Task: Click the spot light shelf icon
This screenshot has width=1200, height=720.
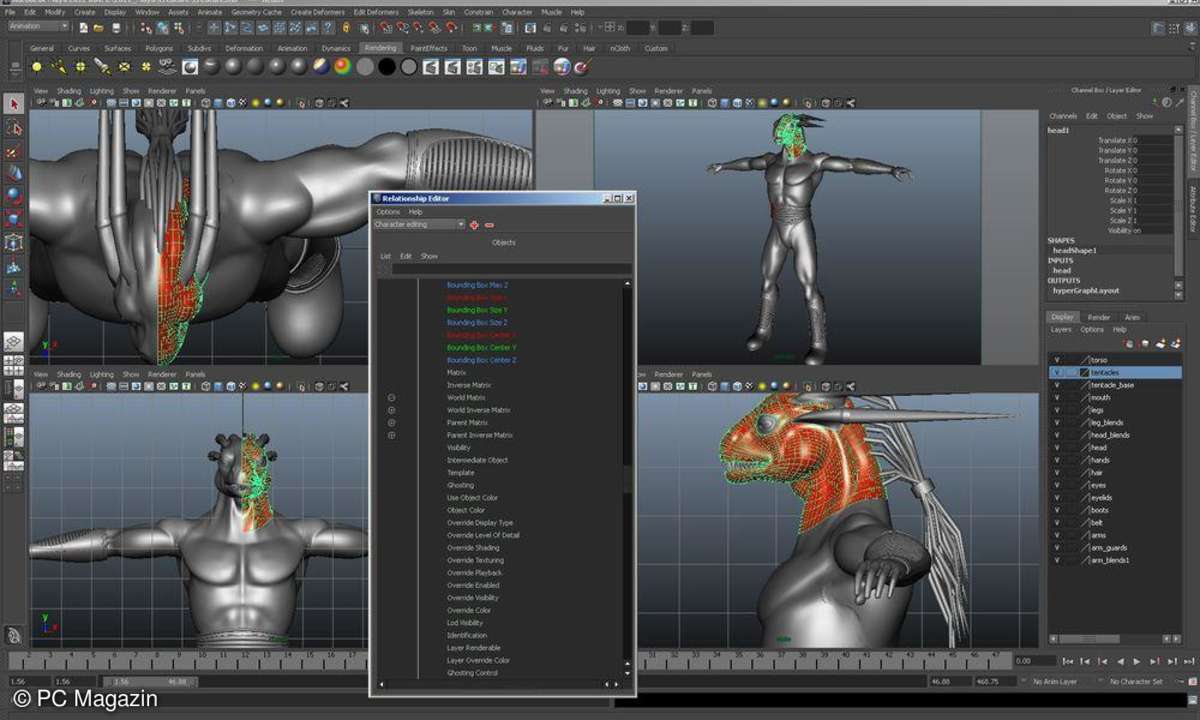Action: [x=102, y=67]
